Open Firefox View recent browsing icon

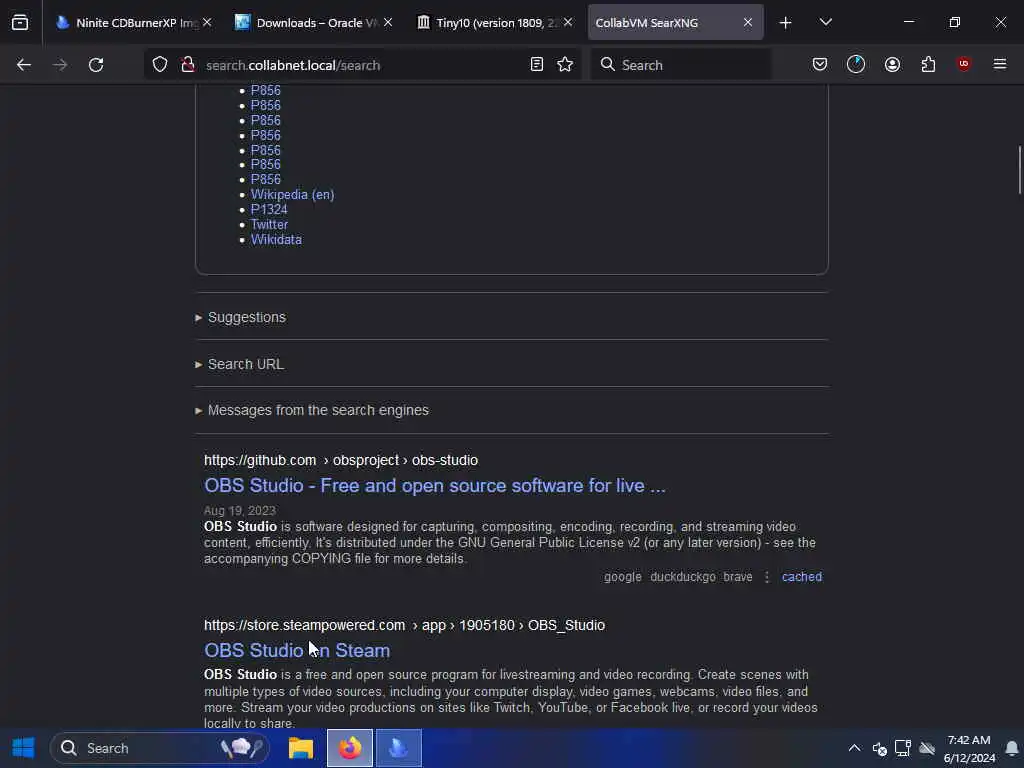[20, 22]
